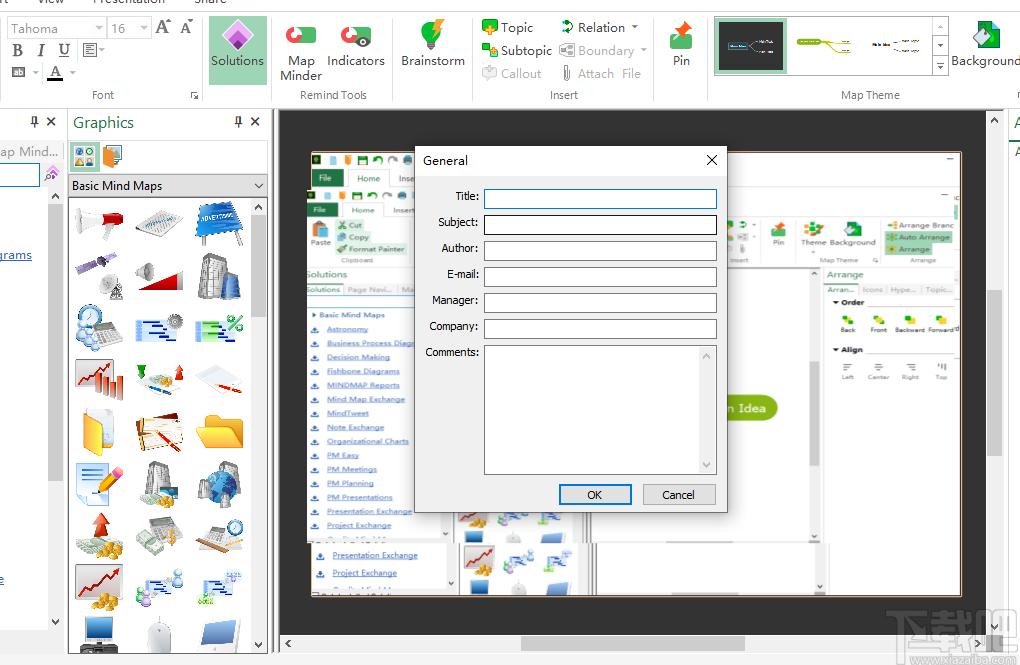Click the Author input field

600,251
